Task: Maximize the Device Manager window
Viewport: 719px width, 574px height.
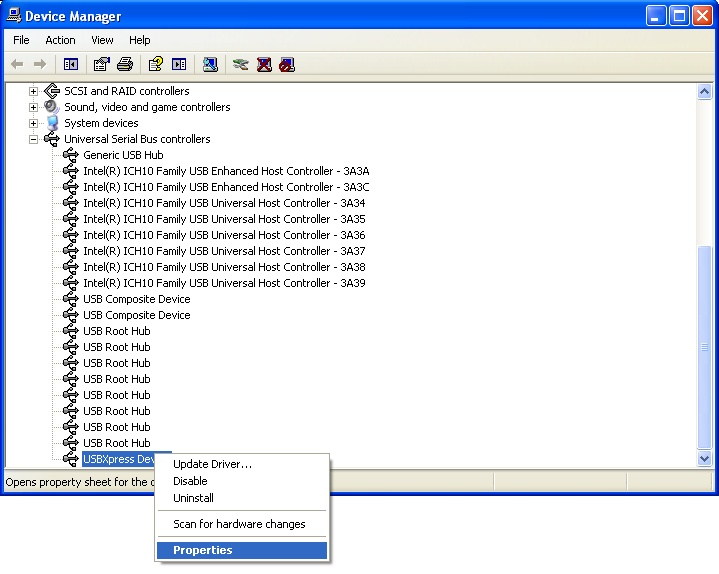Action: 679,16
